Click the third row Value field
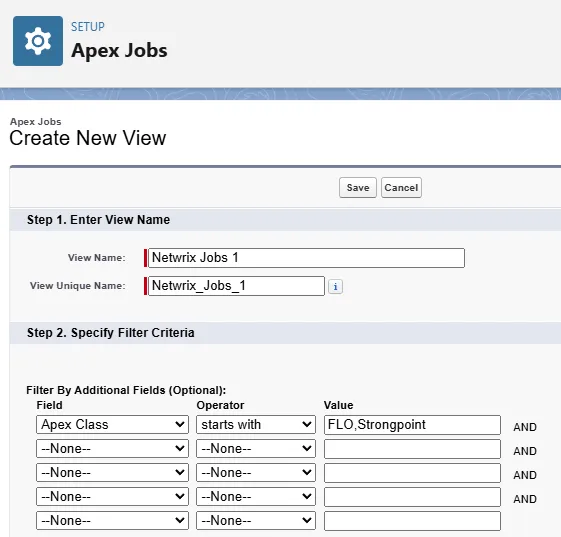Screen dimensions: 561x537 click(x=412, y=473)
